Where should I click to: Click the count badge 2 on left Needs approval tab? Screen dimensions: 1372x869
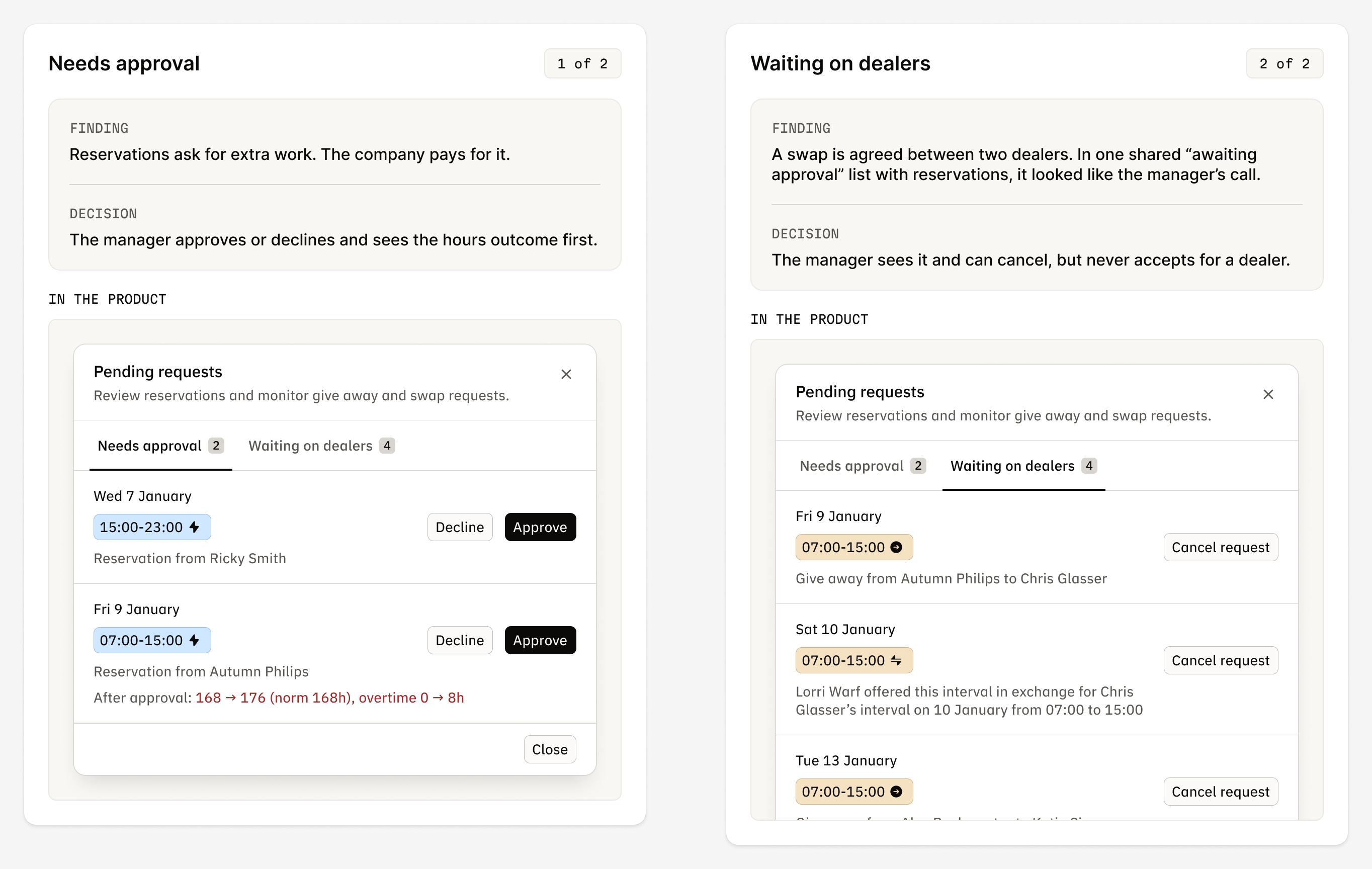(x=216, y=446)
